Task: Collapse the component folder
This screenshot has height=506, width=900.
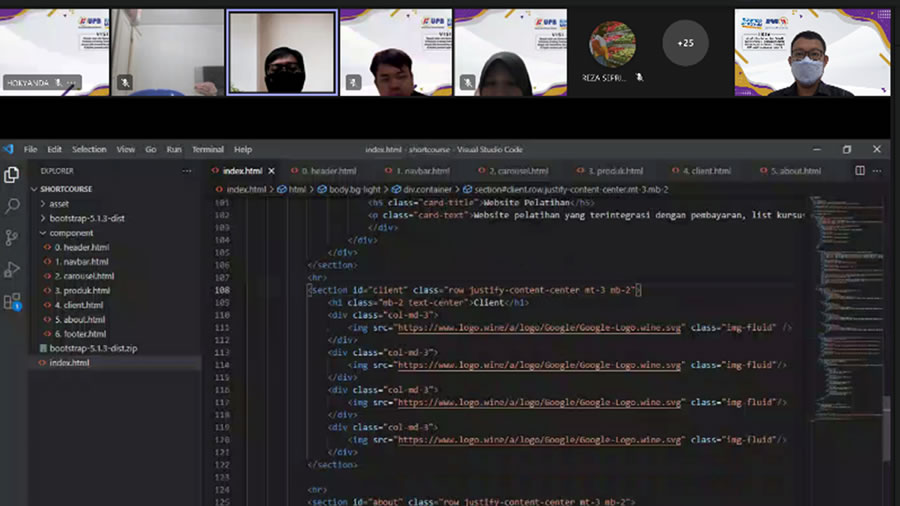Action: 70,233
